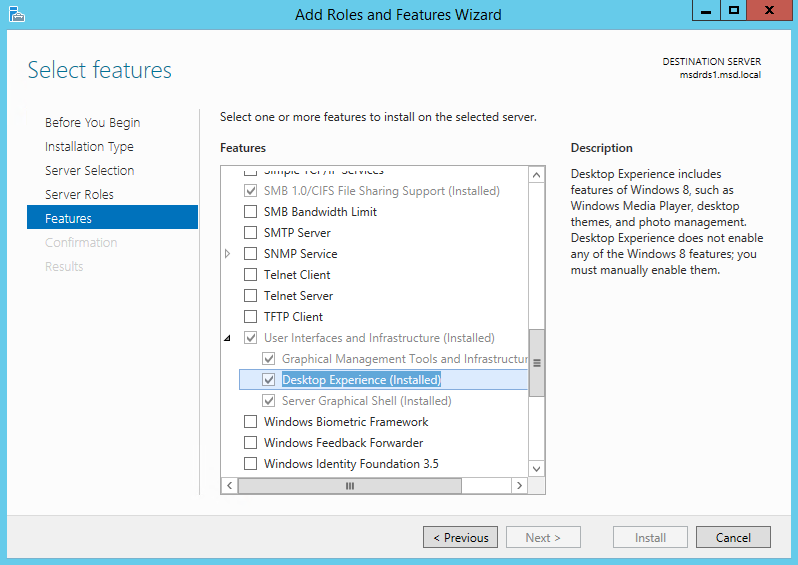This screenshot has height=565, width=798.
Task: Toggle the Desktop Experience checkbox
Action: (x=269, y=380)
